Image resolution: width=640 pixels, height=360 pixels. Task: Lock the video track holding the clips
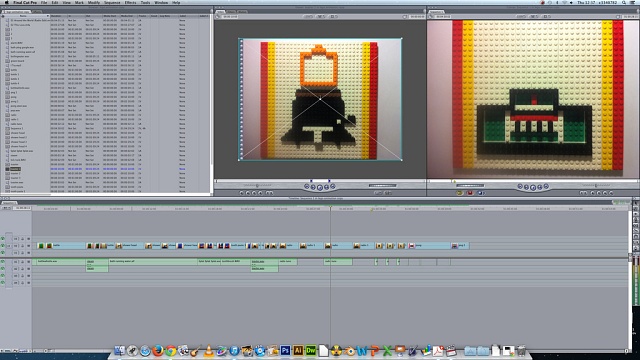click(22, 246)
